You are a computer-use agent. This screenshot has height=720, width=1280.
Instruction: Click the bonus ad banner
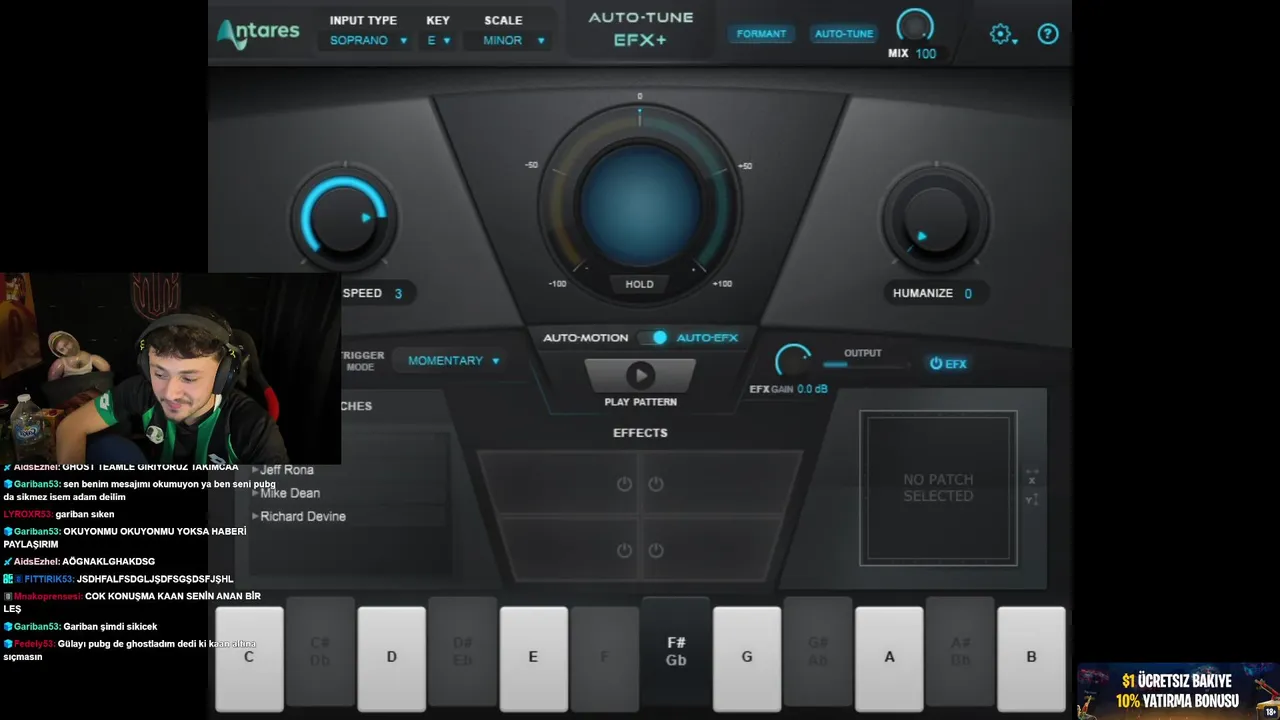(x=1178, y=691)
